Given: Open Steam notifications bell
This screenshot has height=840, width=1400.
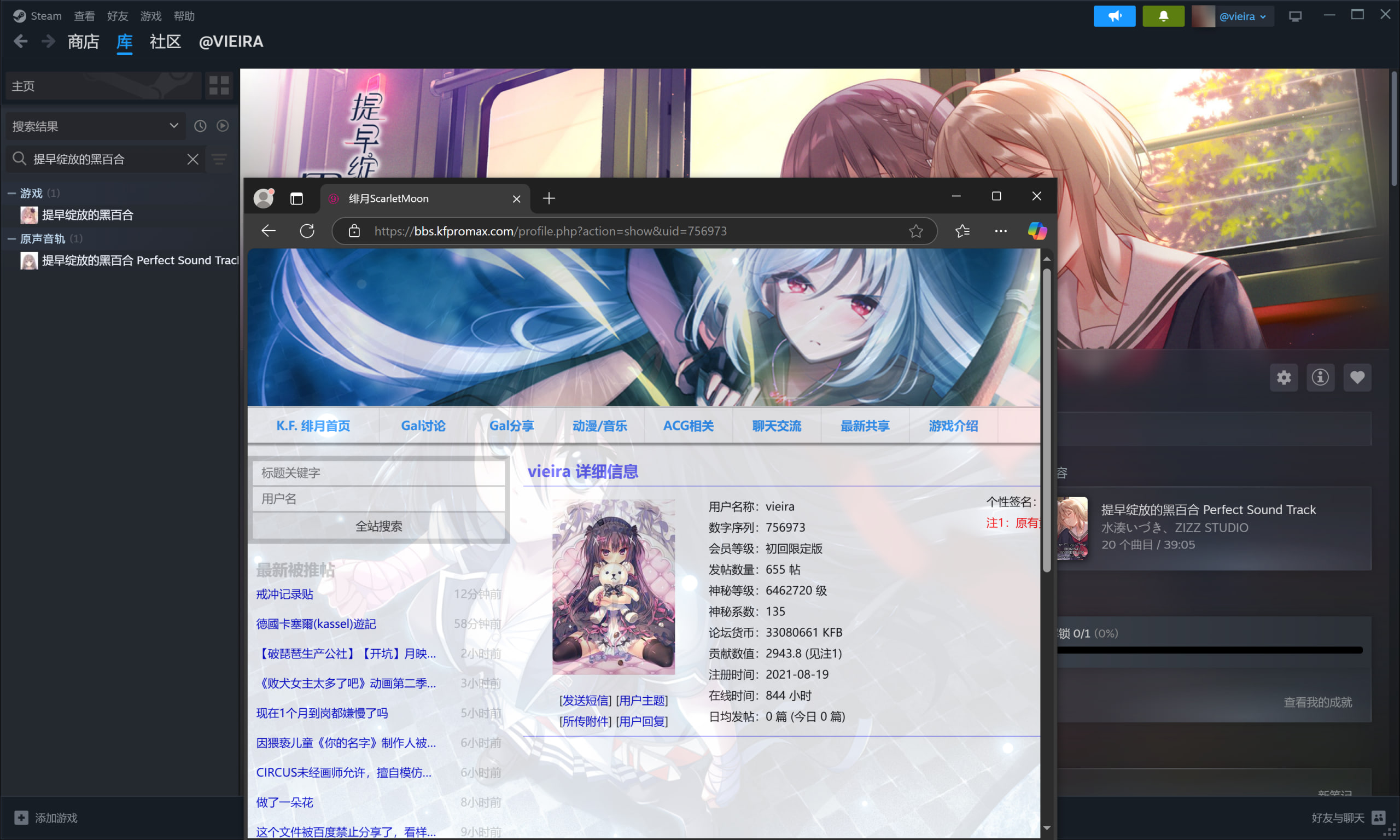Looking at the screenshot, I should (x=1163, y=16).
